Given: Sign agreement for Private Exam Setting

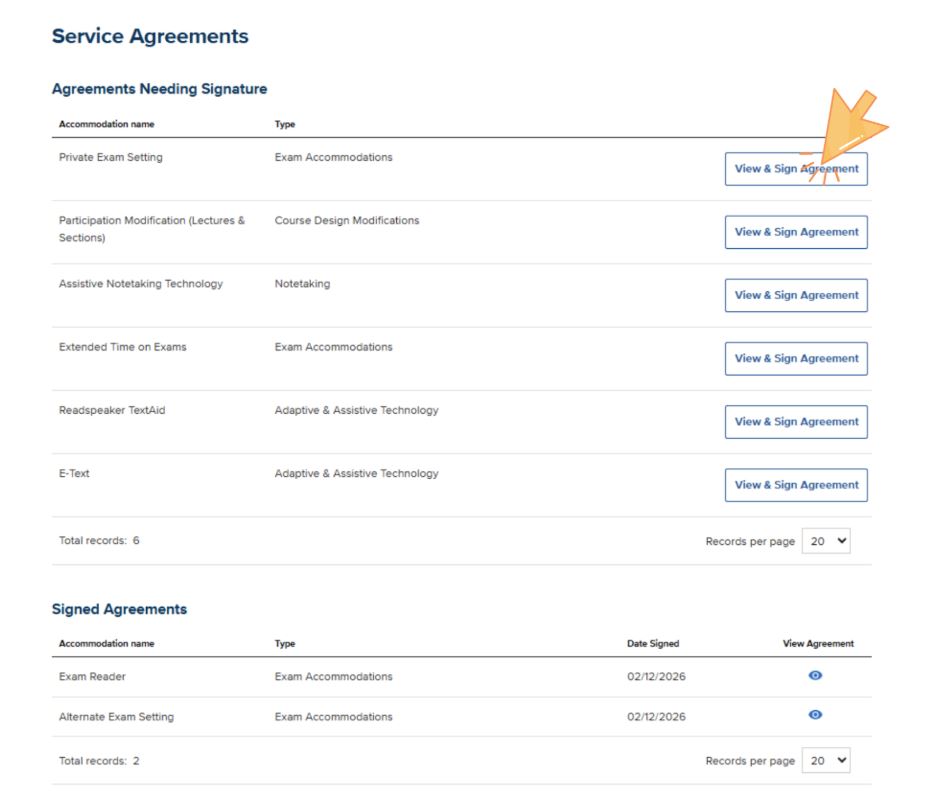Looking at the screenshot, I should (x=796, y=169).
